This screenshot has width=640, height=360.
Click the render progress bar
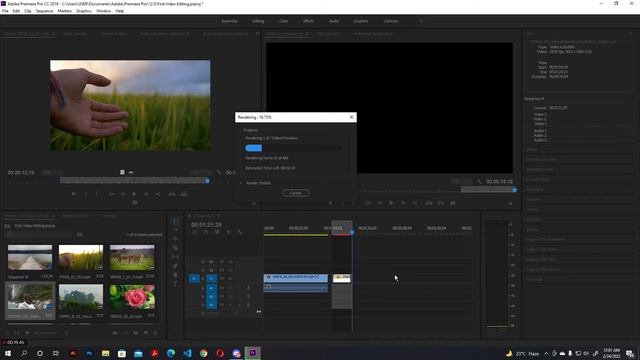point(293,148)
